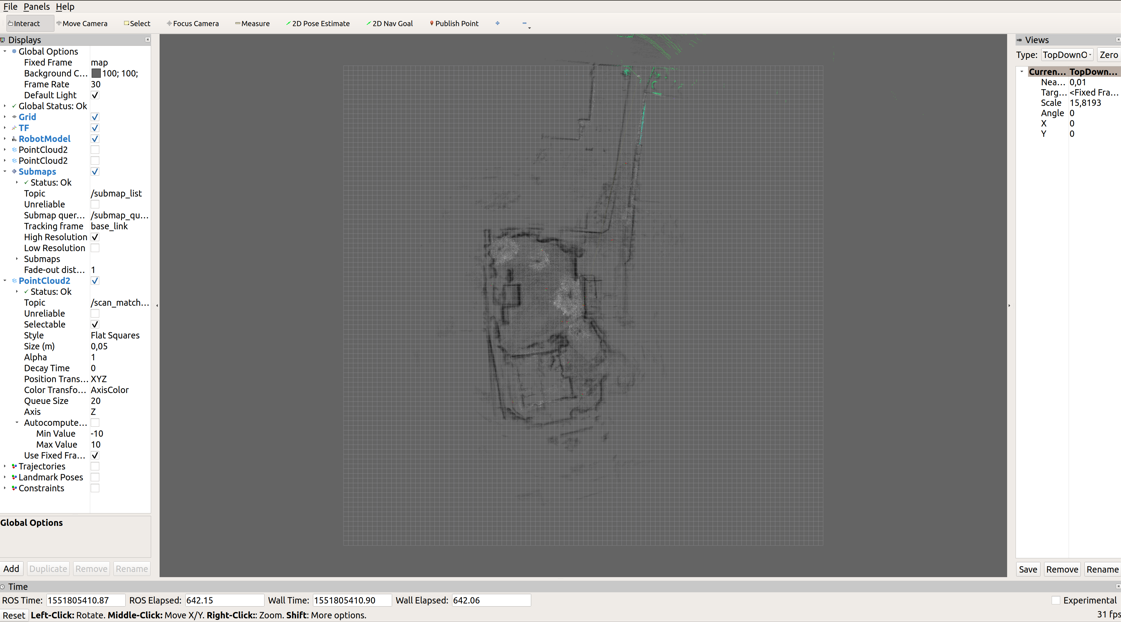Screen dimensions: 1121x622
Task: Click the blue plus add-tool icon
Action: click(x=497, y=23)
